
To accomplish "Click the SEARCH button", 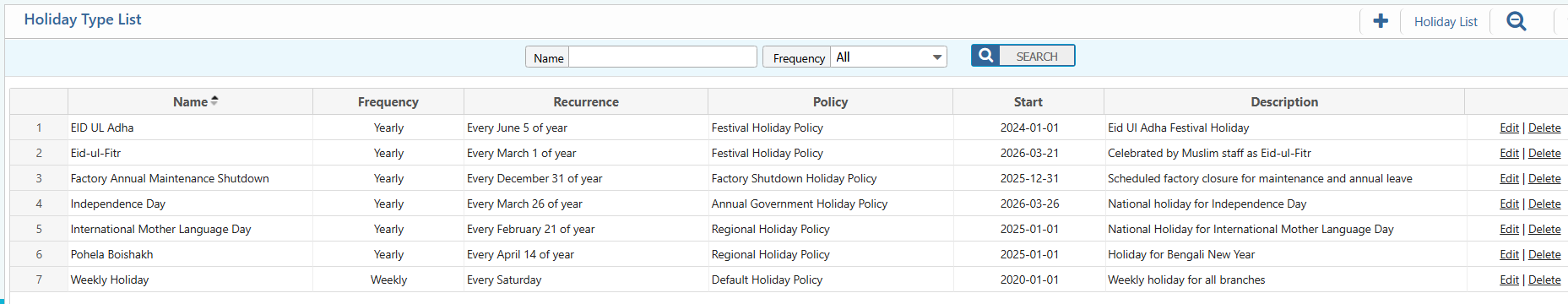I will click(x=1023, y=56).
